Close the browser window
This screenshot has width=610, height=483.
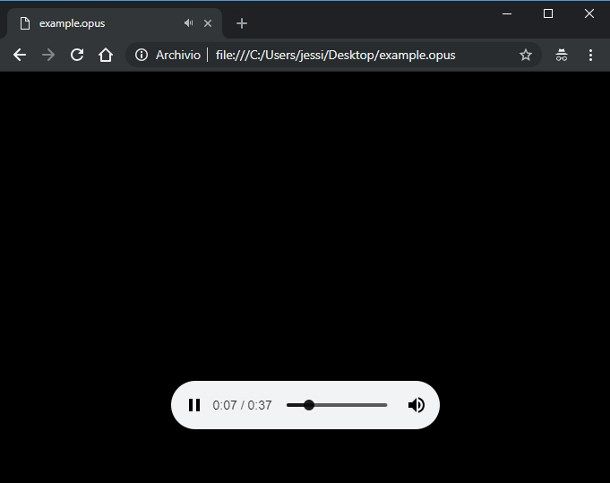coord(589,14)
